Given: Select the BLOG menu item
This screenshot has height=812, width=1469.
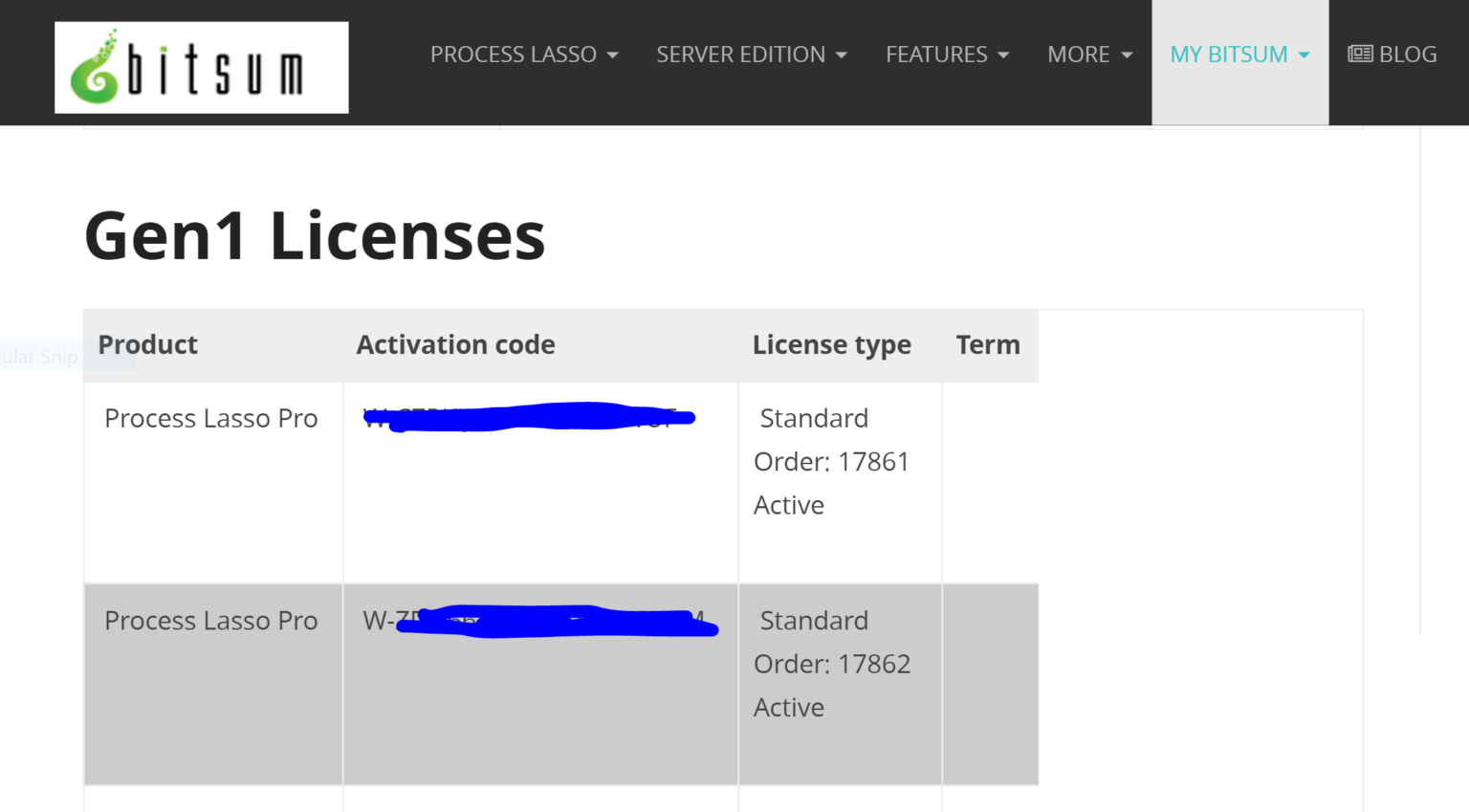Looking at the screenshot, I should click(x=1407, y=54).
